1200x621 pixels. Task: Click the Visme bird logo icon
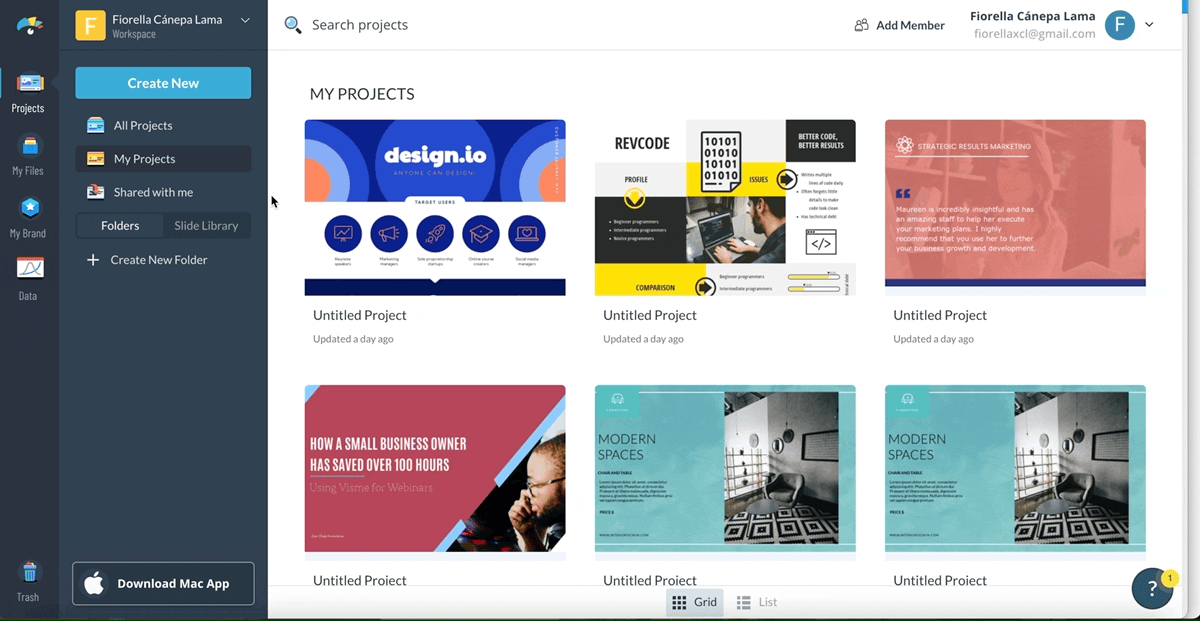coord(29,26)
